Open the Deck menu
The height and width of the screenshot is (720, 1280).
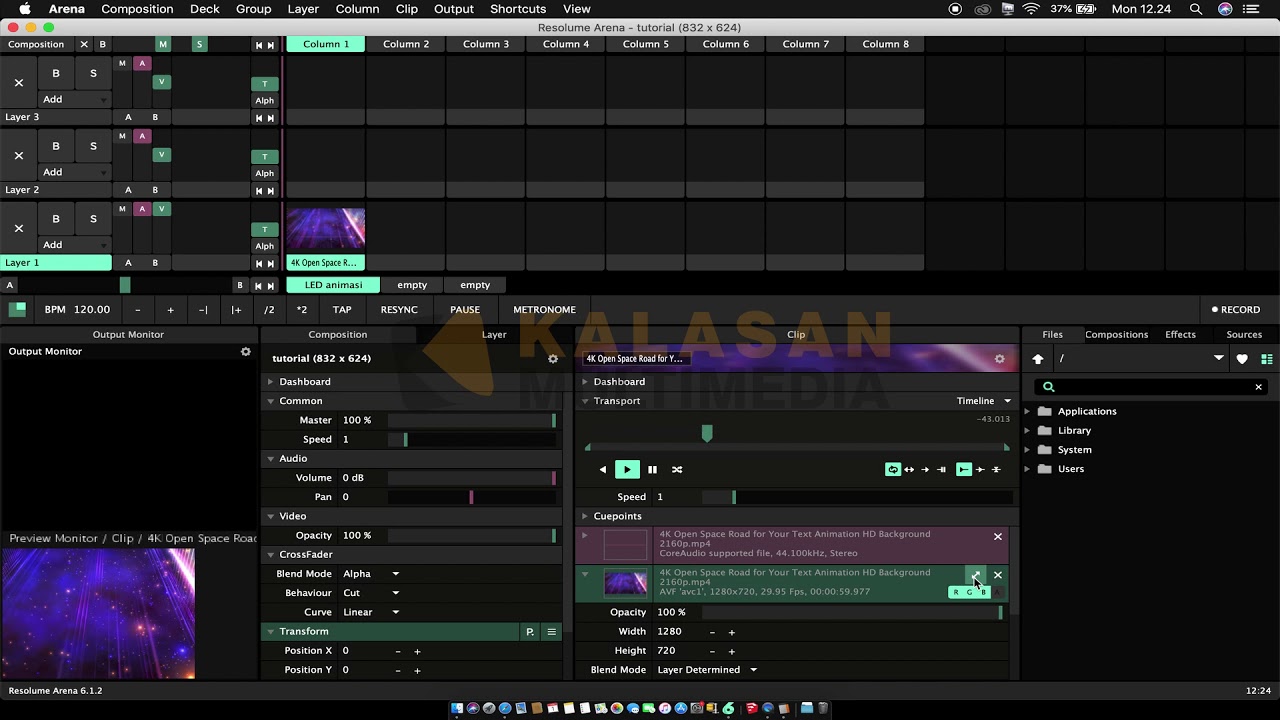pyautogui.click(x=205, y=9)
